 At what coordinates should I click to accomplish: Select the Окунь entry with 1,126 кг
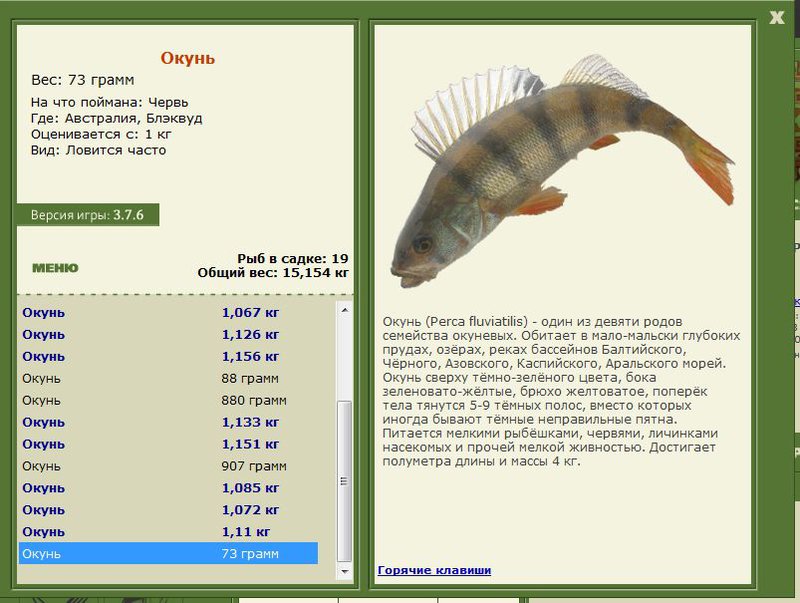168,334
